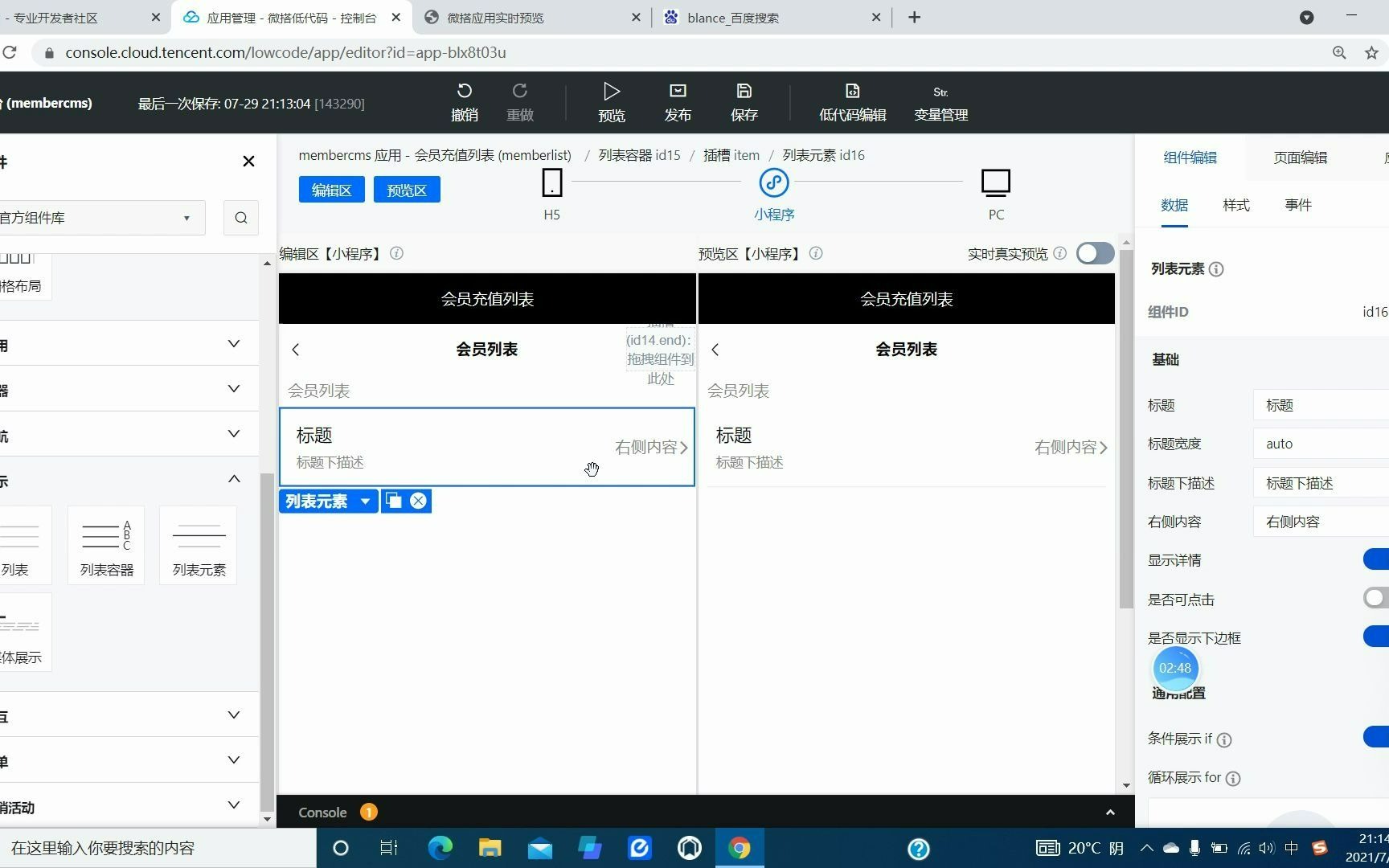Bookmark page with star icon
1389x868 pixels.
[1371, 52]
